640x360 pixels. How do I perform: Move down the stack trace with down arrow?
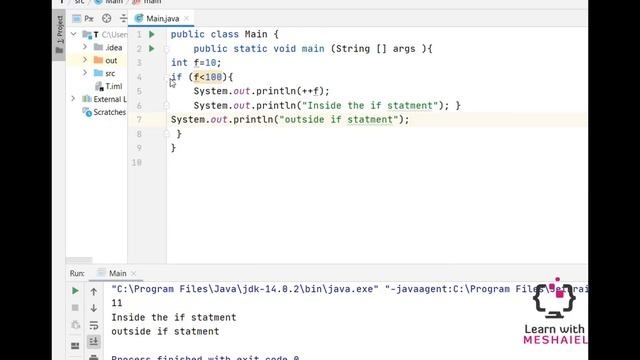pos(93,308)
